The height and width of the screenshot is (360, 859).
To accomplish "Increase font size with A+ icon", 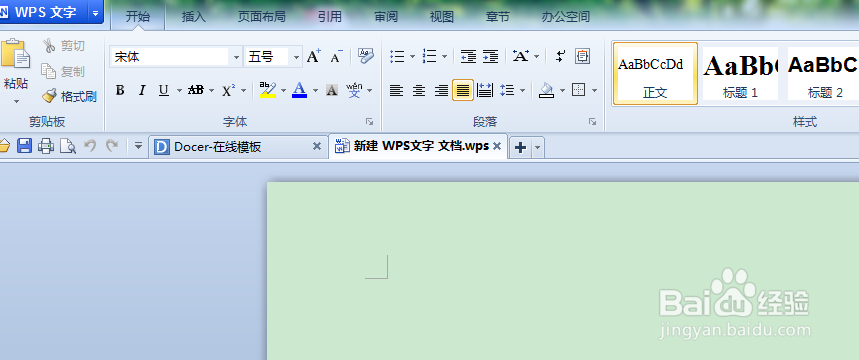I will (313, 56).
